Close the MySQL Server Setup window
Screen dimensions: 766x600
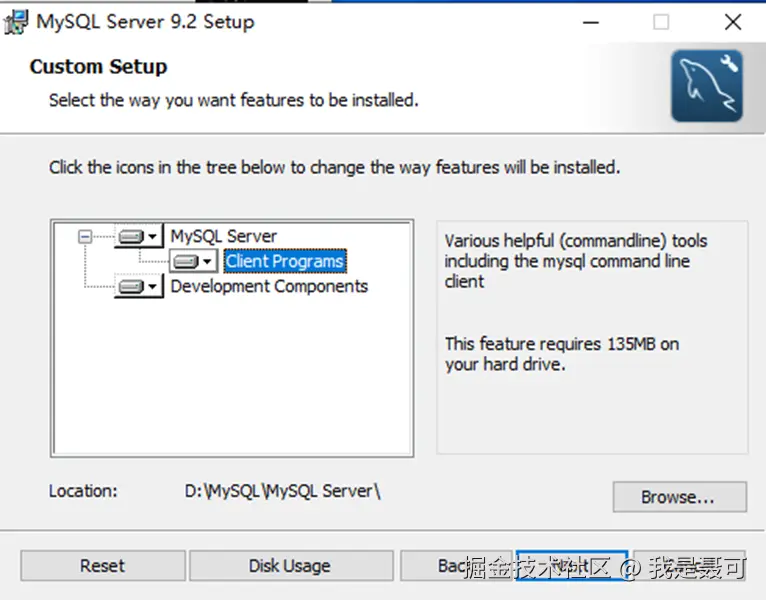pyautogui.click(x=733, y=22)
